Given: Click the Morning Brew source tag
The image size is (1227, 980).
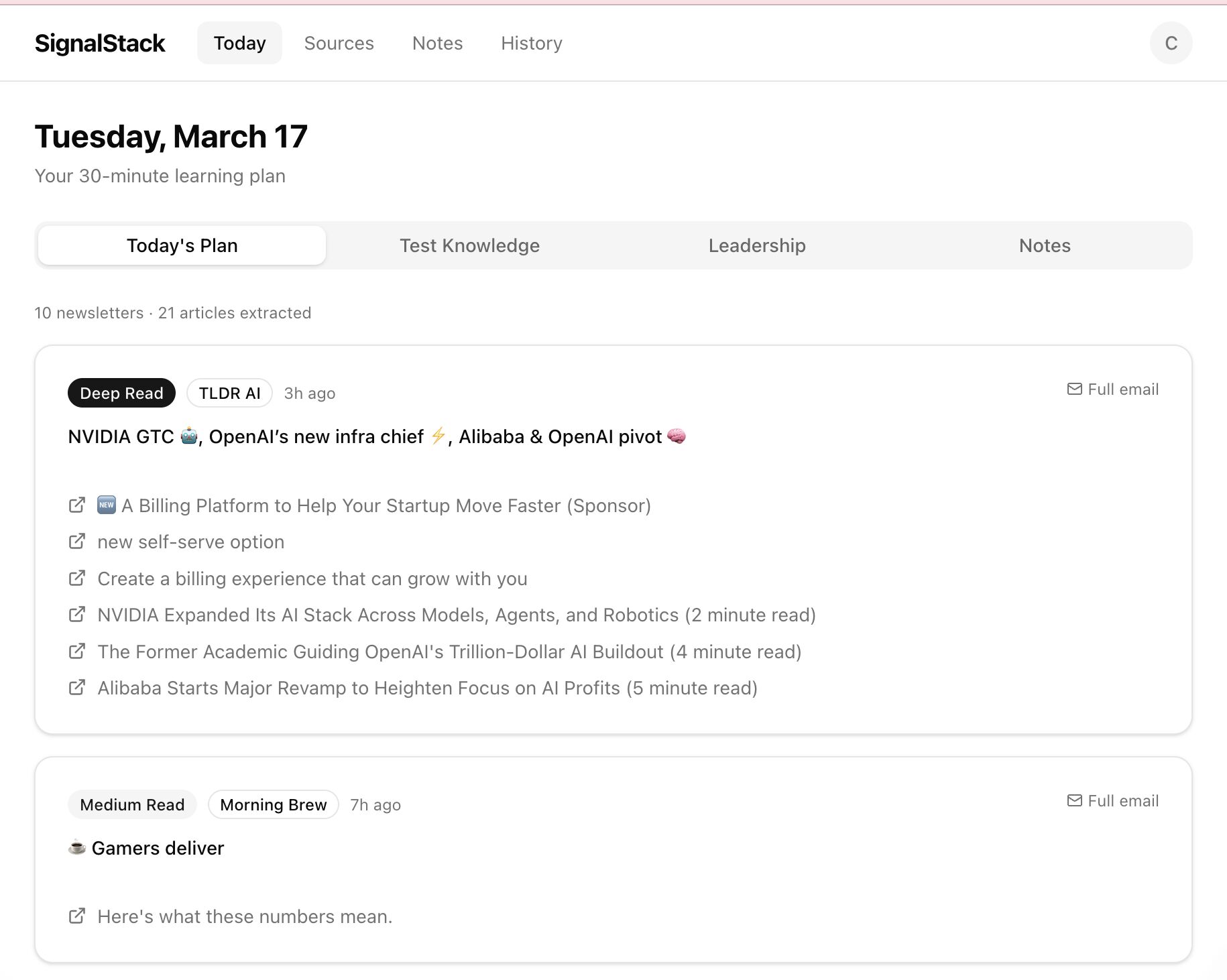Looking at the screenshot, I should point(274,804).
